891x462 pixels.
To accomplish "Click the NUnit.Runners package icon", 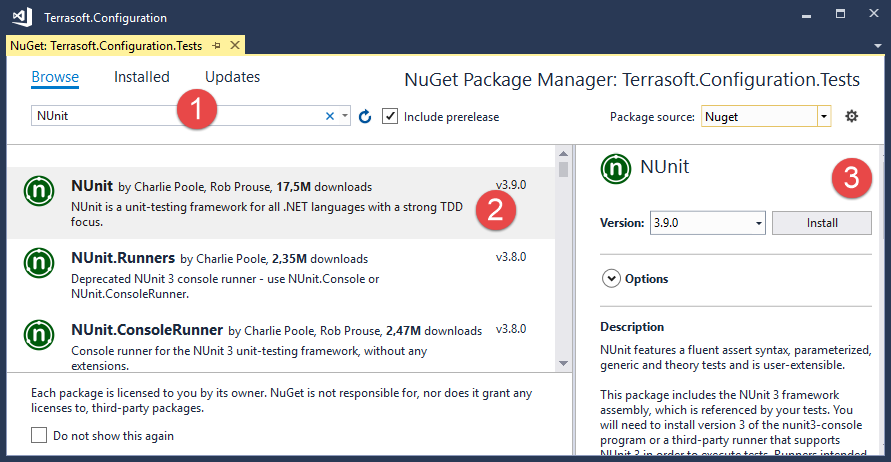I will [40, 263].
